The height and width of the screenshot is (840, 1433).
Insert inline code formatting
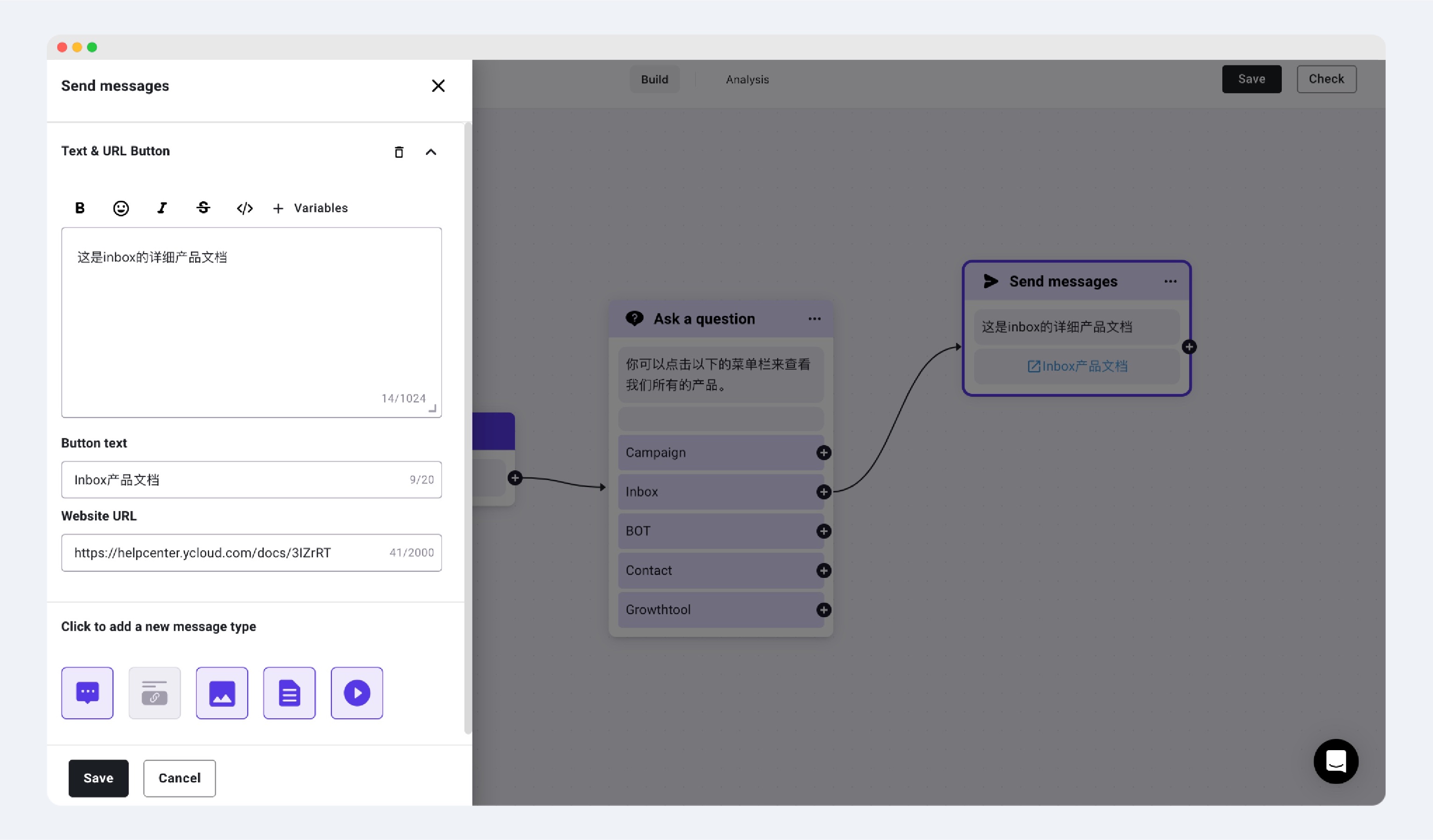[x=244, y=208]
